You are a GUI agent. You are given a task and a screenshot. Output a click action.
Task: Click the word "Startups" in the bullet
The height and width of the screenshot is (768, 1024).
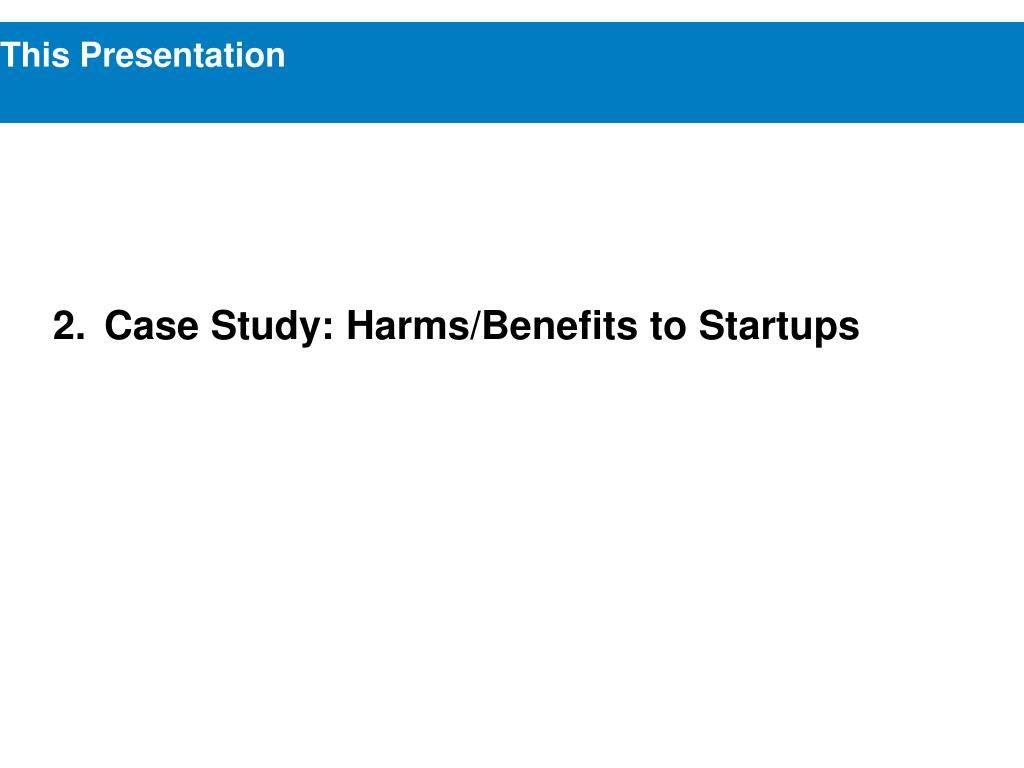(779, 327)
